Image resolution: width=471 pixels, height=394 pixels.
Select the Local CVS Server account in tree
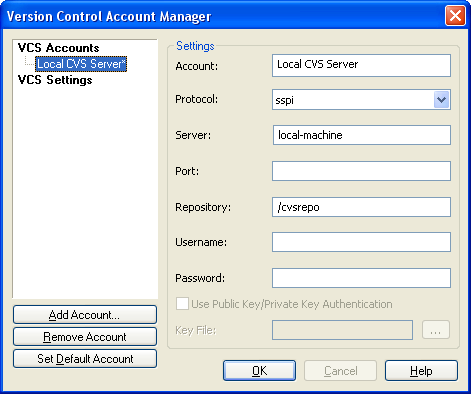(81, 64)
